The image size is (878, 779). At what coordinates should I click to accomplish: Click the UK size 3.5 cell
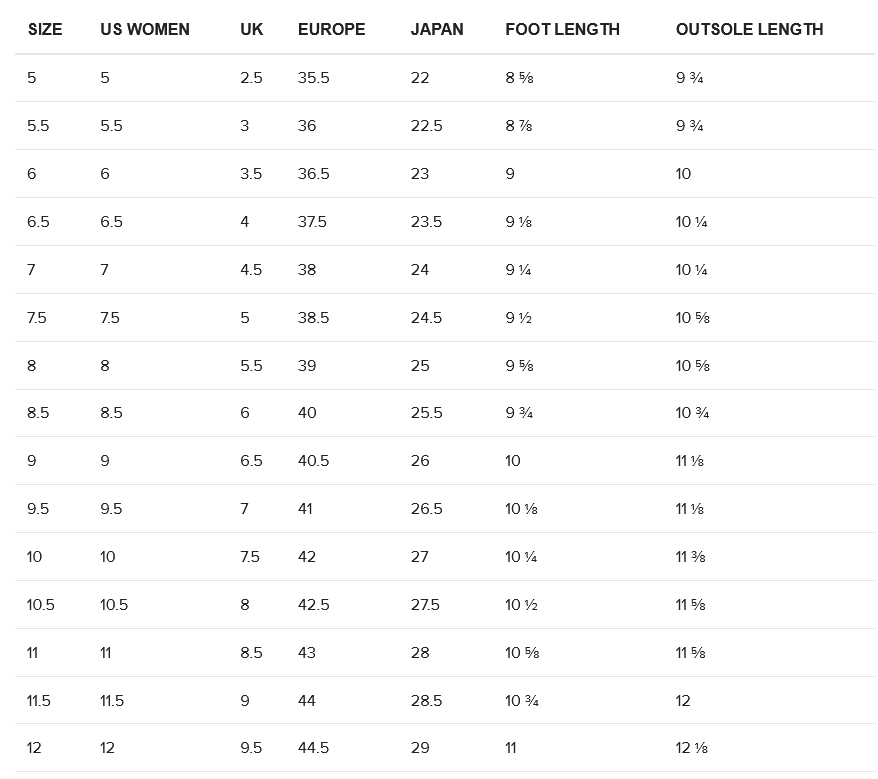point(251,174)
